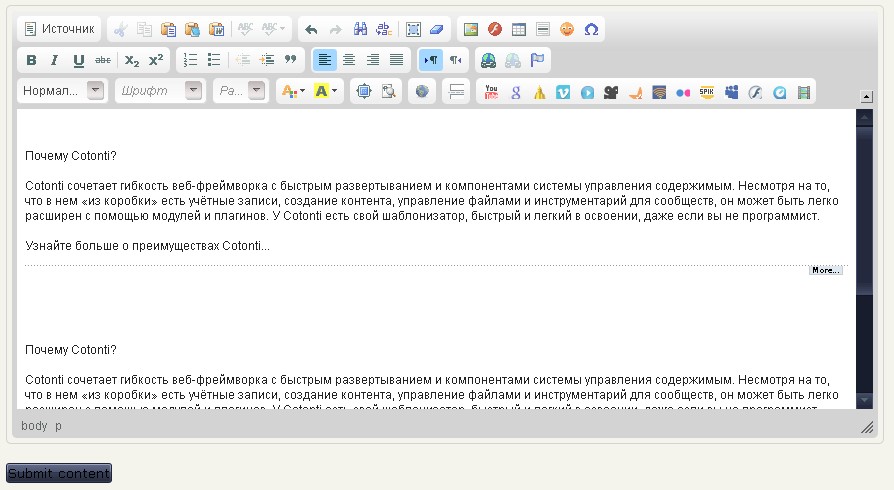Open the Нормал... format dropdown
Screen dimensions: 894x490
click(x=63, y=91)
